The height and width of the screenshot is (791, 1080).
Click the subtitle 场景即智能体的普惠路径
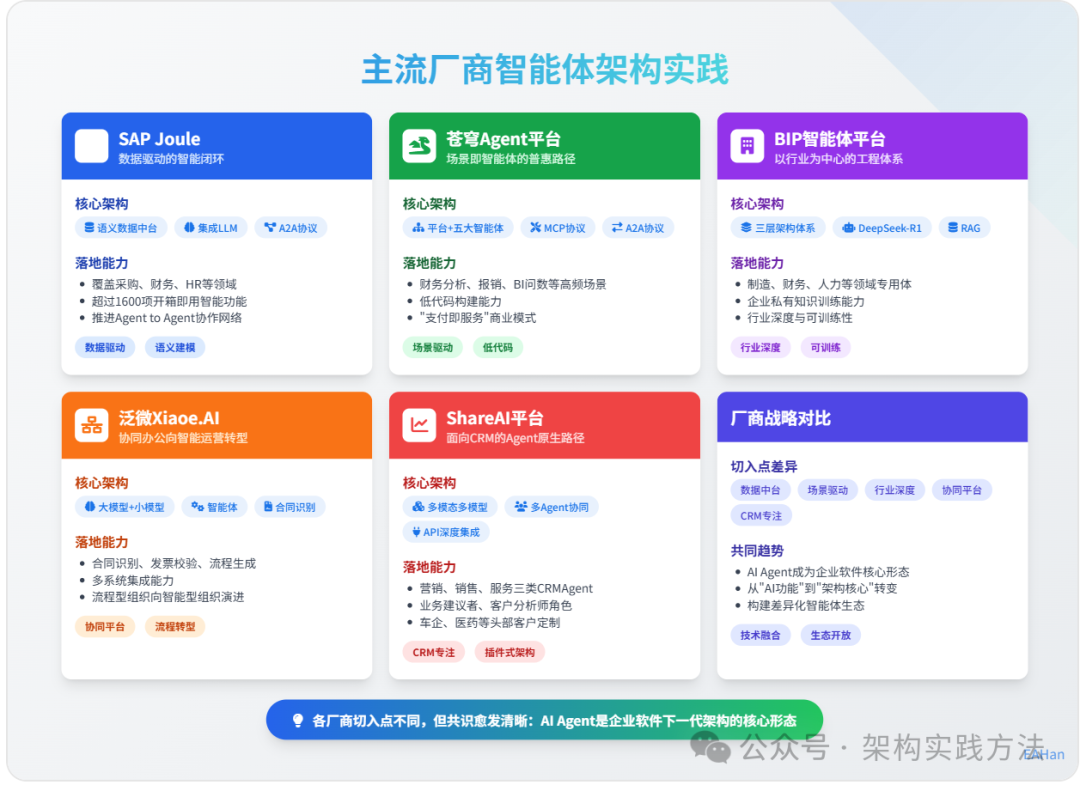click(x=511, y=159)
